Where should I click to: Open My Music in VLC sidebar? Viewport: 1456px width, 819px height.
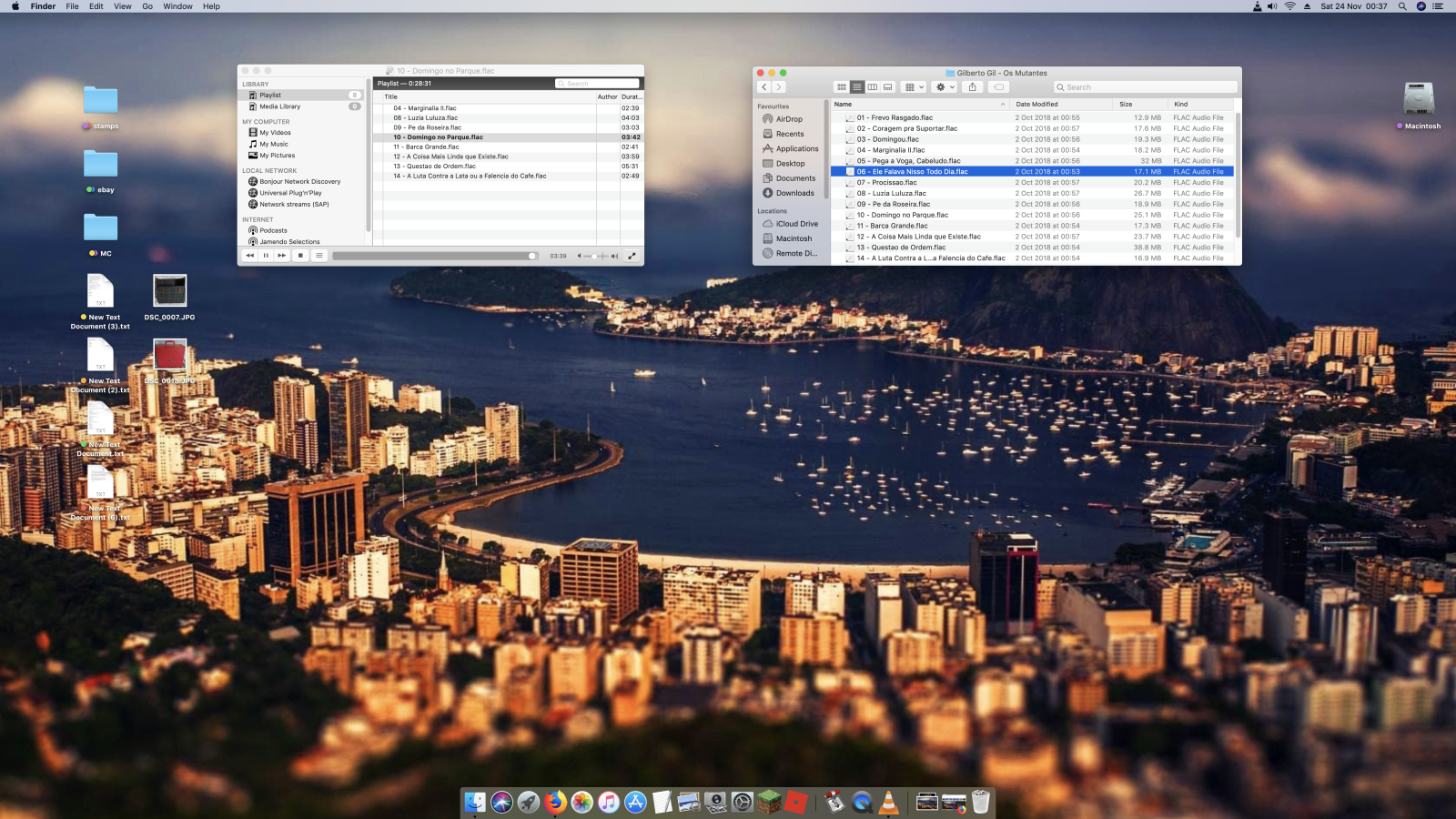pos(274,144)
